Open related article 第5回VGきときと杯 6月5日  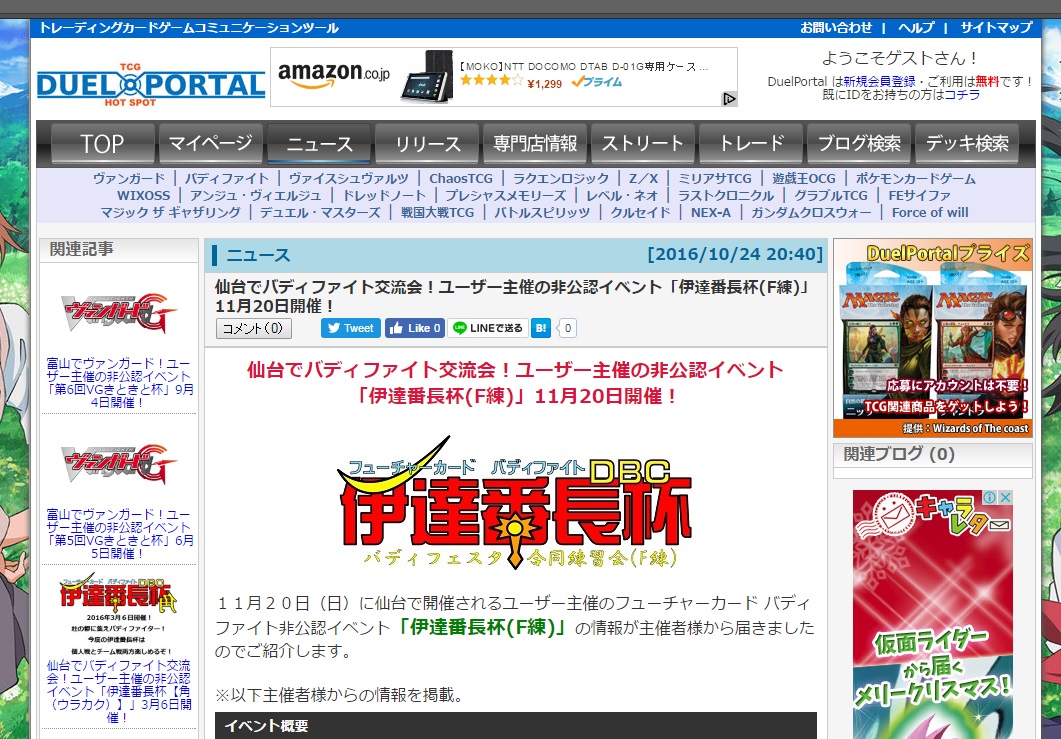pos(120,534)
